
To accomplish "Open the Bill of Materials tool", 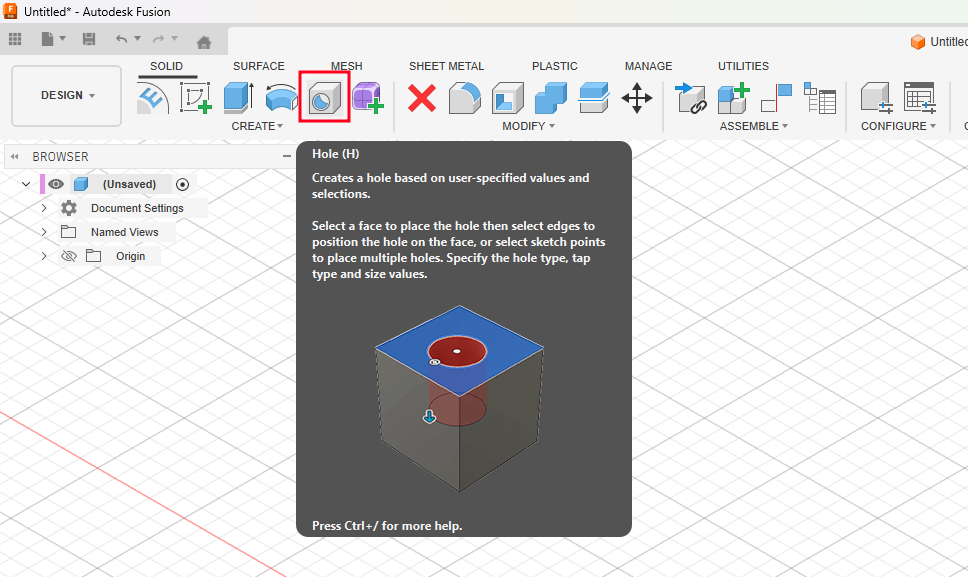I will 820,98.
